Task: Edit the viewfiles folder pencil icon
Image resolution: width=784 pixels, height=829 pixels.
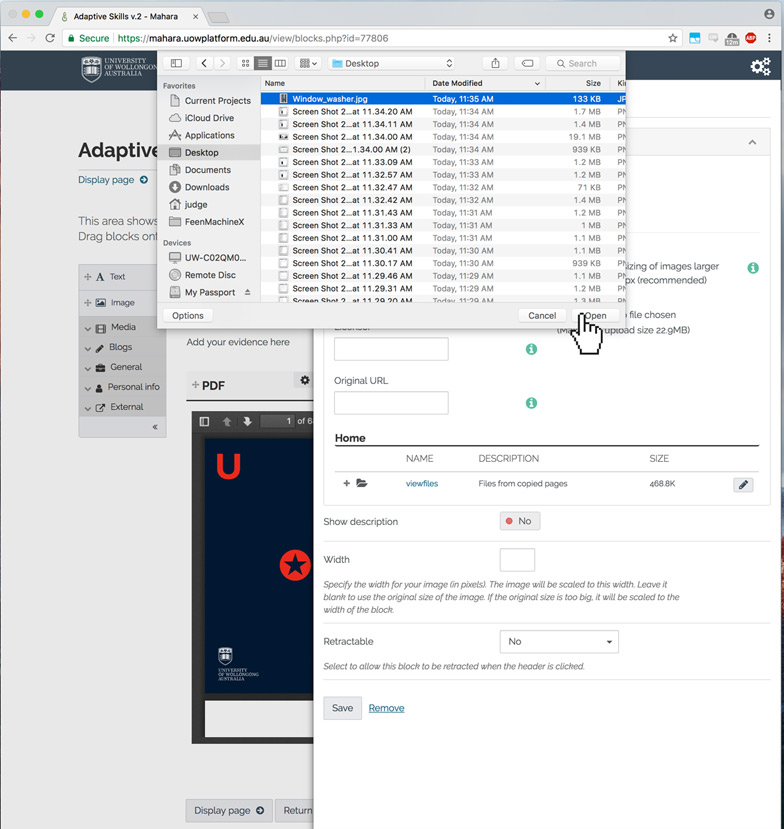Action: tap(743, 485)
